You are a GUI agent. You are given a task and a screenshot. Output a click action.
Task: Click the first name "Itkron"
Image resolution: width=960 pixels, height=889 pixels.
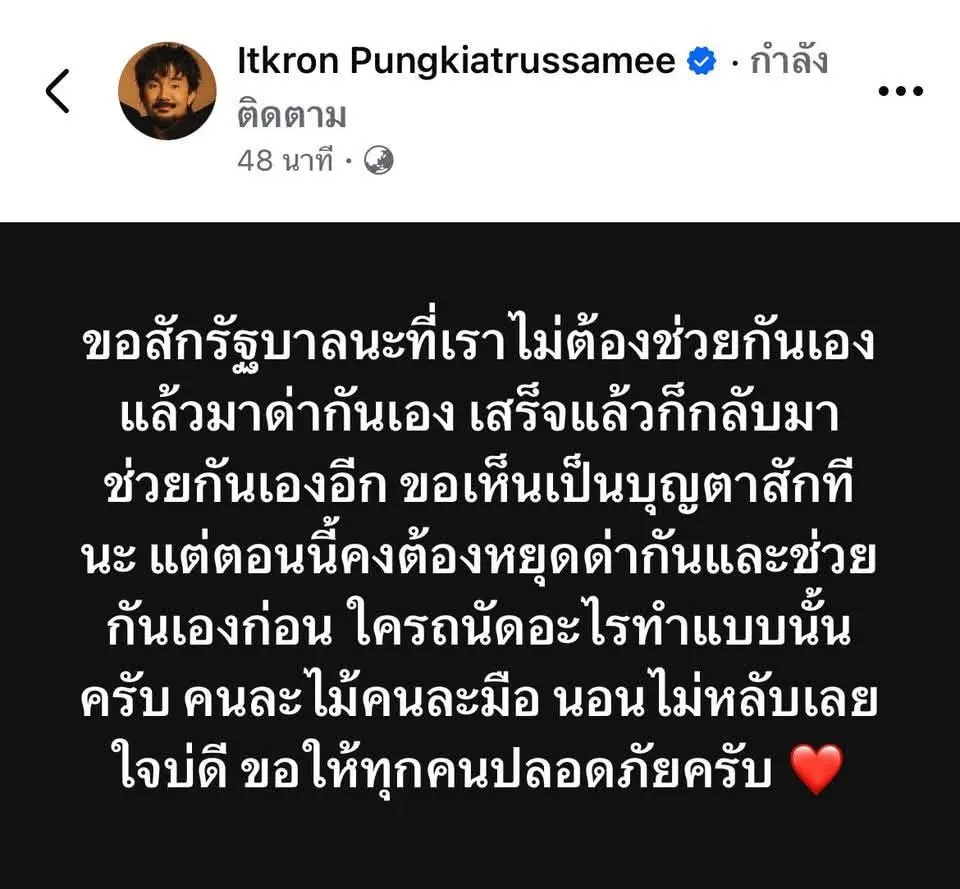point(288,61)
